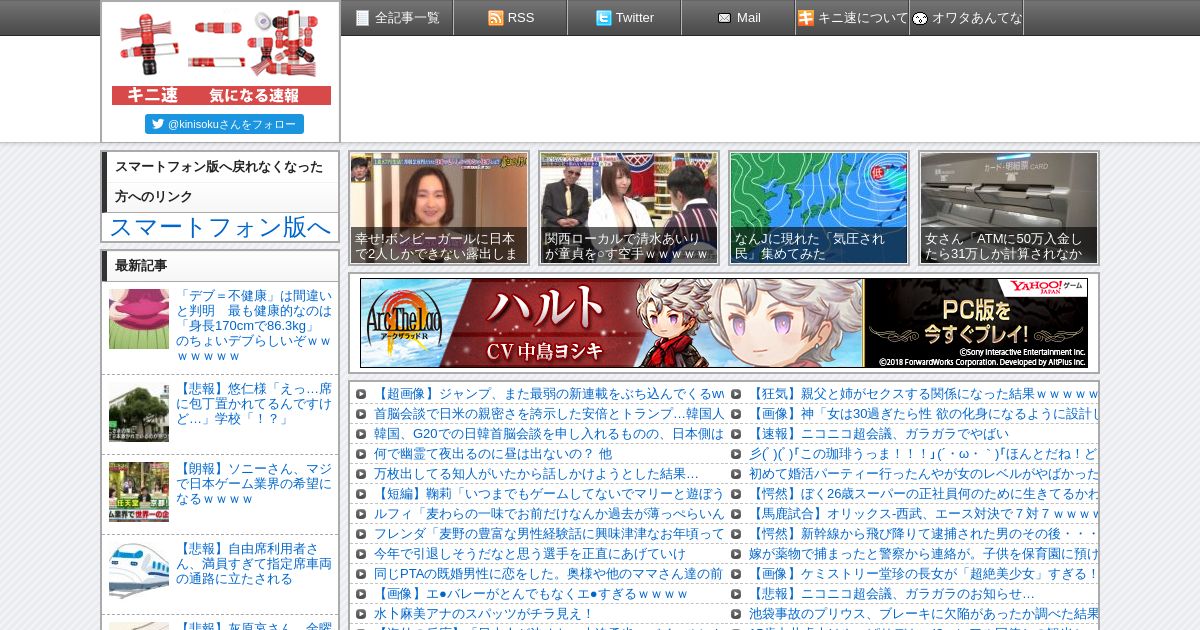This screenshot has width=1200, height=630.
Task: Click bullet icon beside ルフィ 麦わらの一味
Action: (x=360, y=514)
